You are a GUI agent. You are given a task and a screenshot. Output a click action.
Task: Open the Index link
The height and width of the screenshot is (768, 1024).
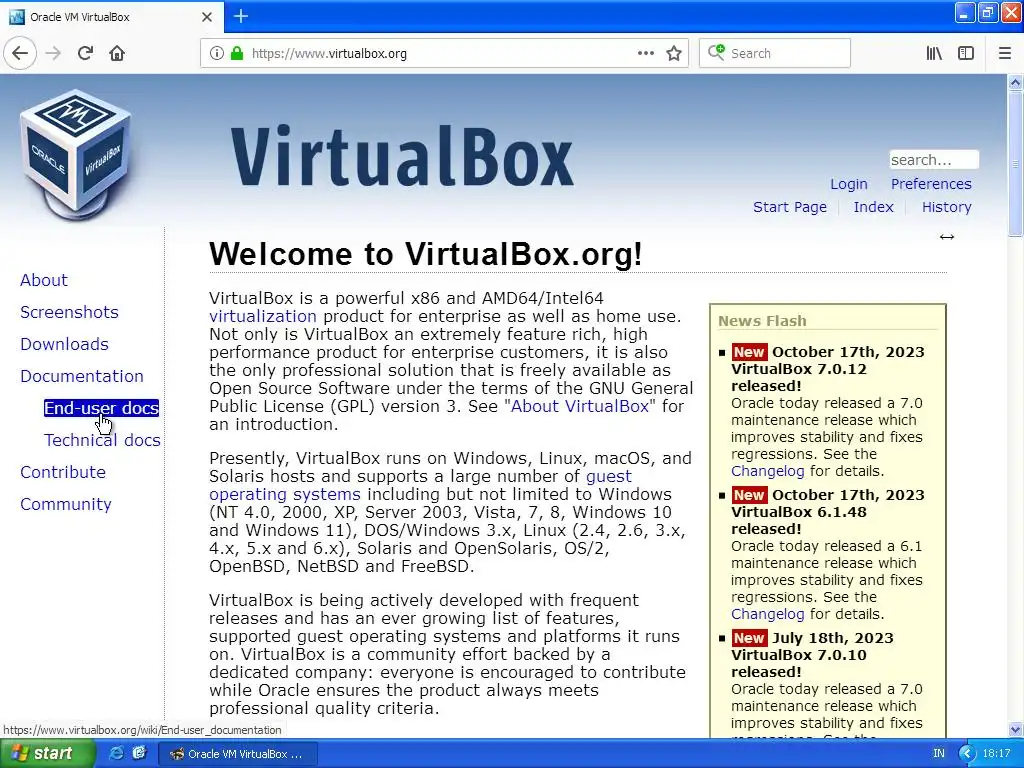pos(873,207)
